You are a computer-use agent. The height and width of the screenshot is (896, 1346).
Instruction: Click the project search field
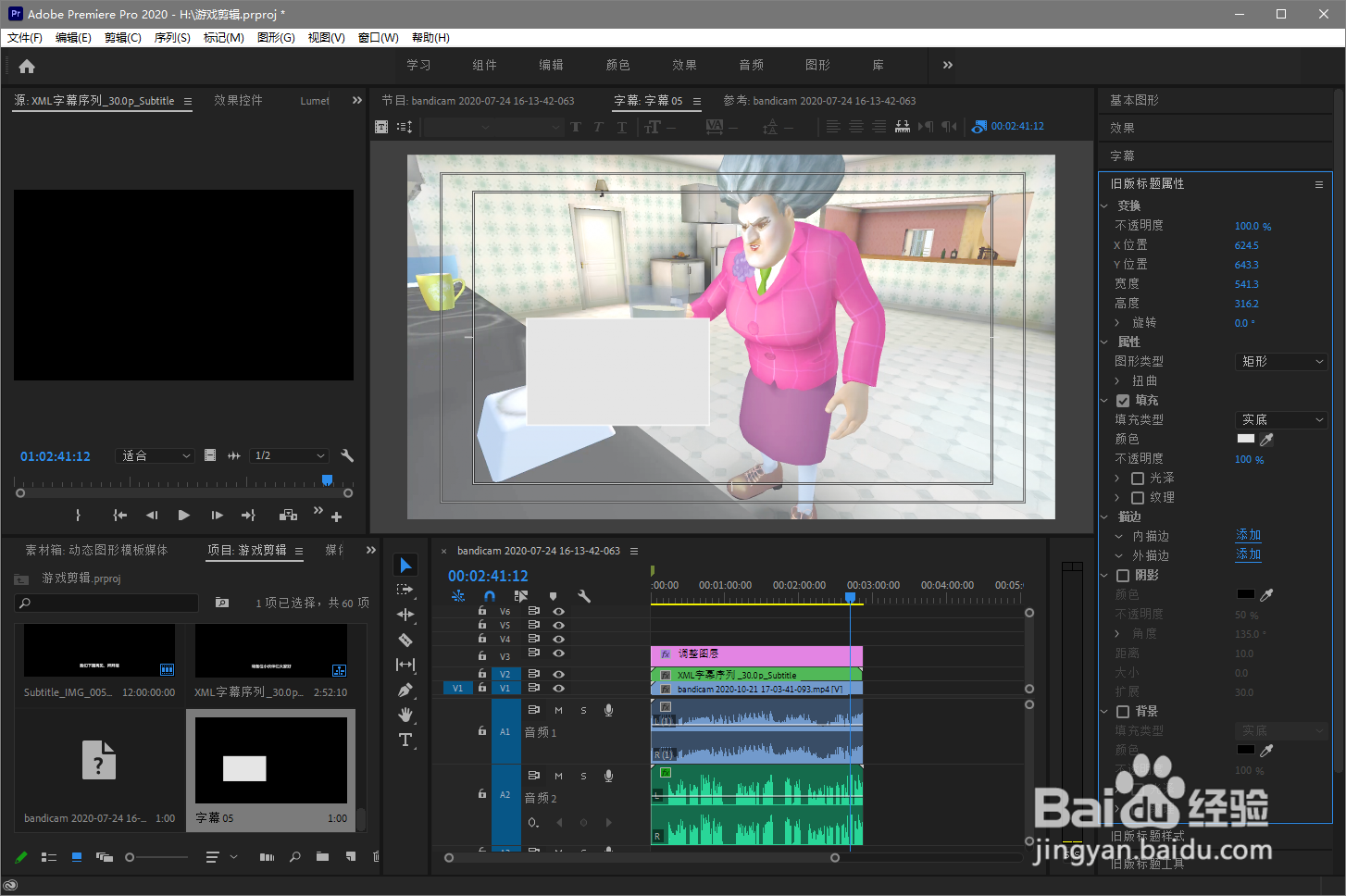(107, 603)
